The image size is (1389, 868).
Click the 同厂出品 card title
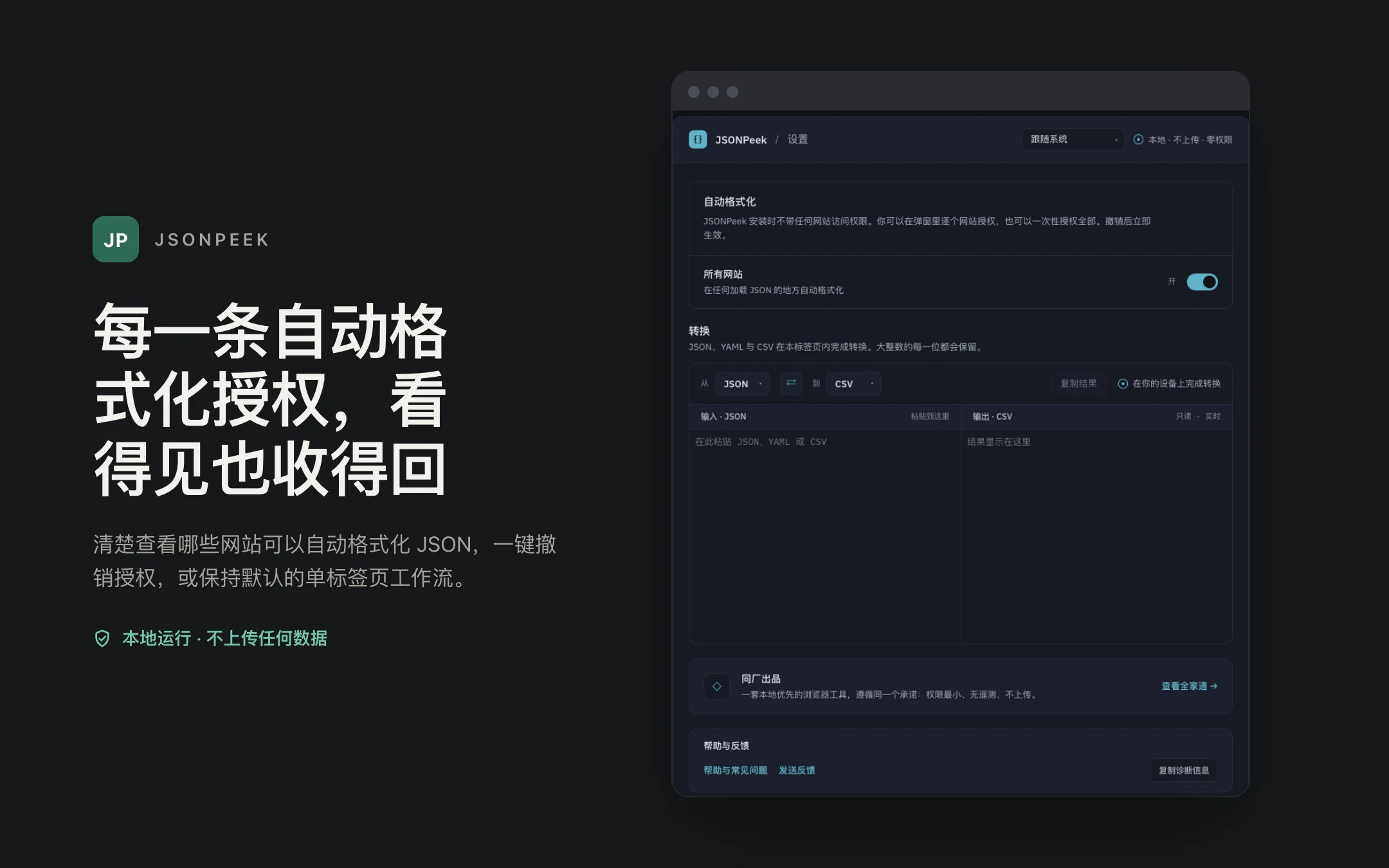click(x=761, y=679)
